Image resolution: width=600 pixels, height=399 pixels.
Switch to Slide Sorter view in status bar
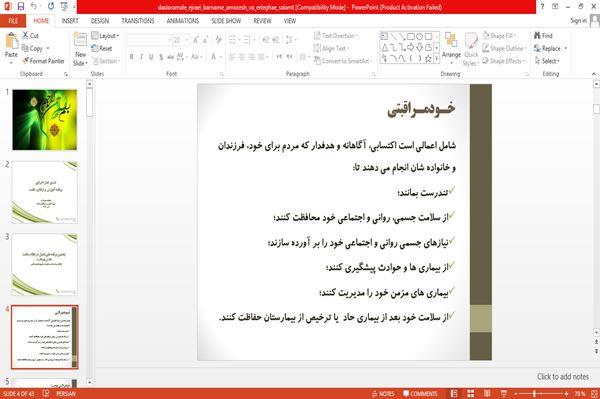click(x=470, y=394)
